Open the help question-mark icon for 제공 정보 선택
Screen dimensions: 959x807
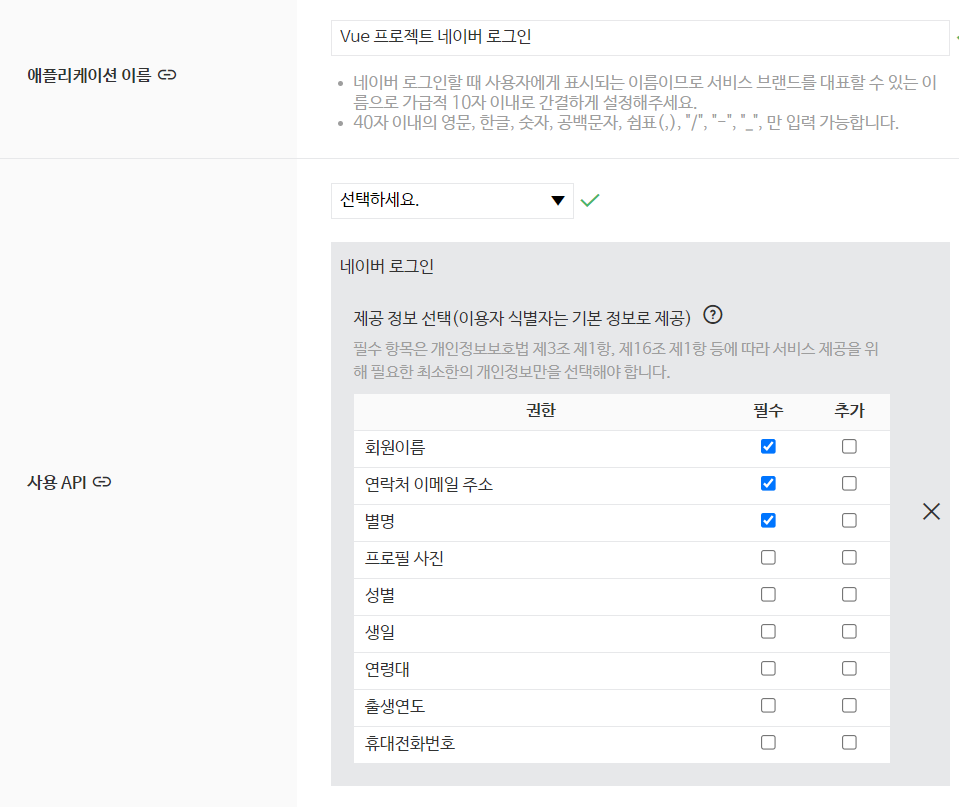(713, 315)
